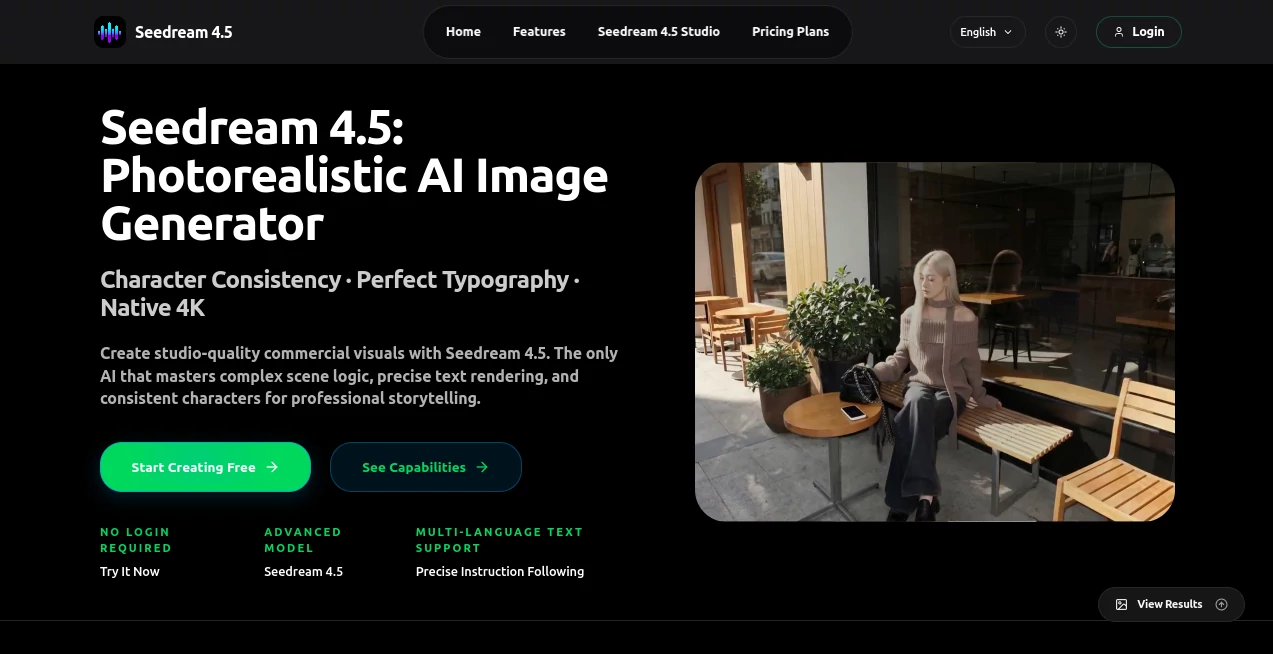
Task: Open the Features page
Action: (x=539, y=31)
